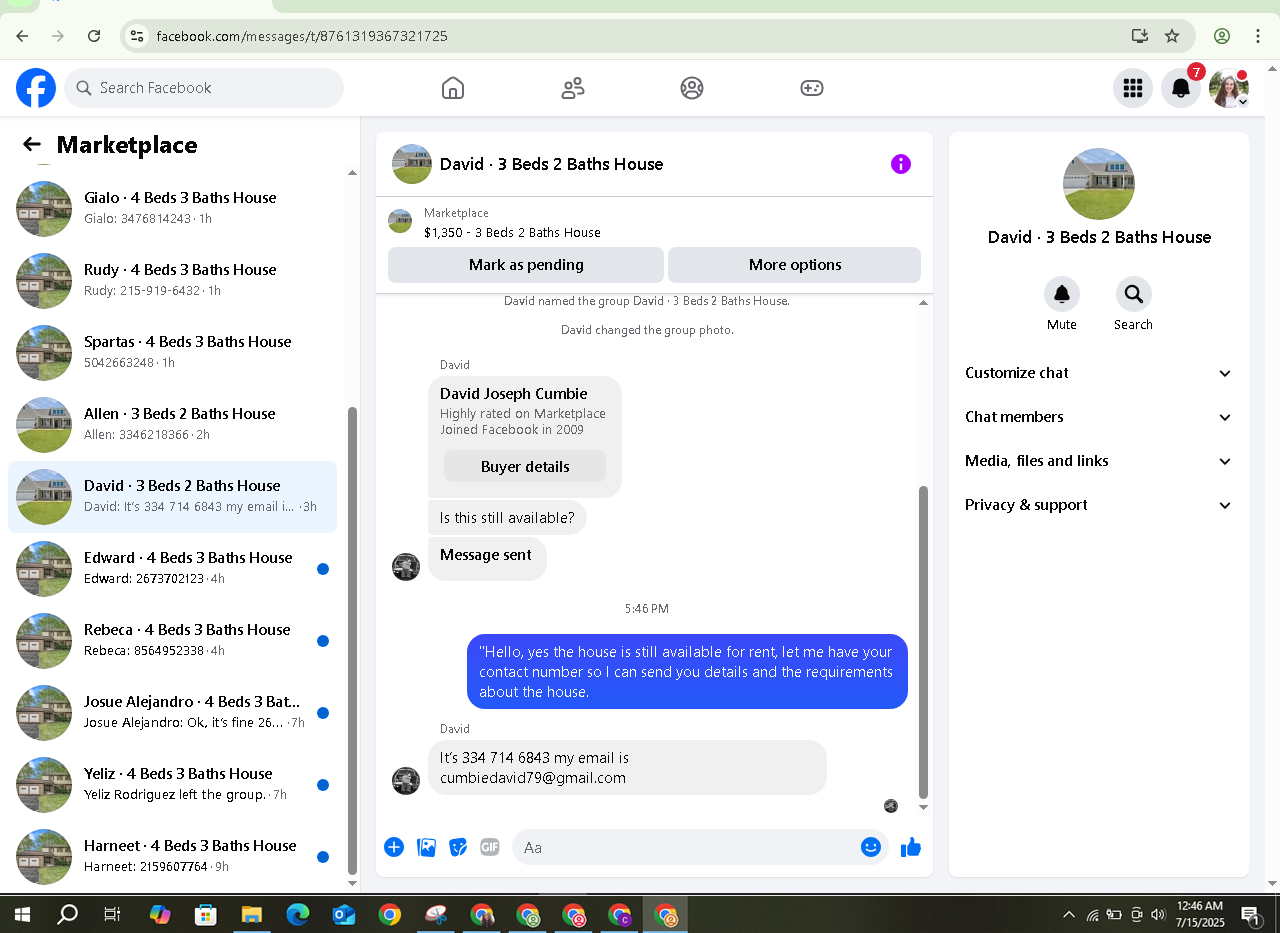Open Harneet 4 Beds 3 Baths chat
Screen dimensions: 1280x933
172,857
